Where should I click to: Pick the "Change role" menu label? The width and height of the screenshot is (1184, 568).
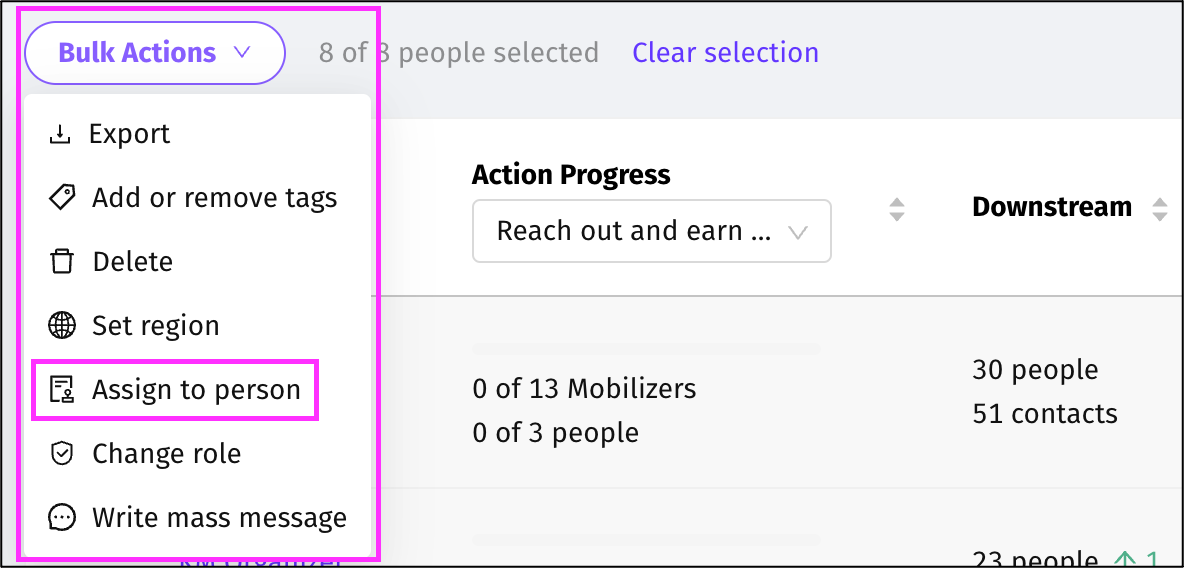[x=166, y=454]
